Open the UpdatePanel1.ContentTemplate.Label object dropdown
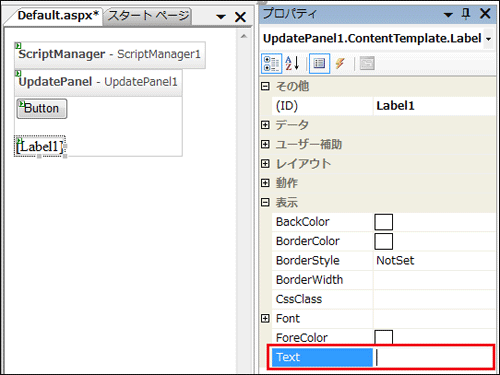Screen dimensions: 500x375 [x=488, y=39]
